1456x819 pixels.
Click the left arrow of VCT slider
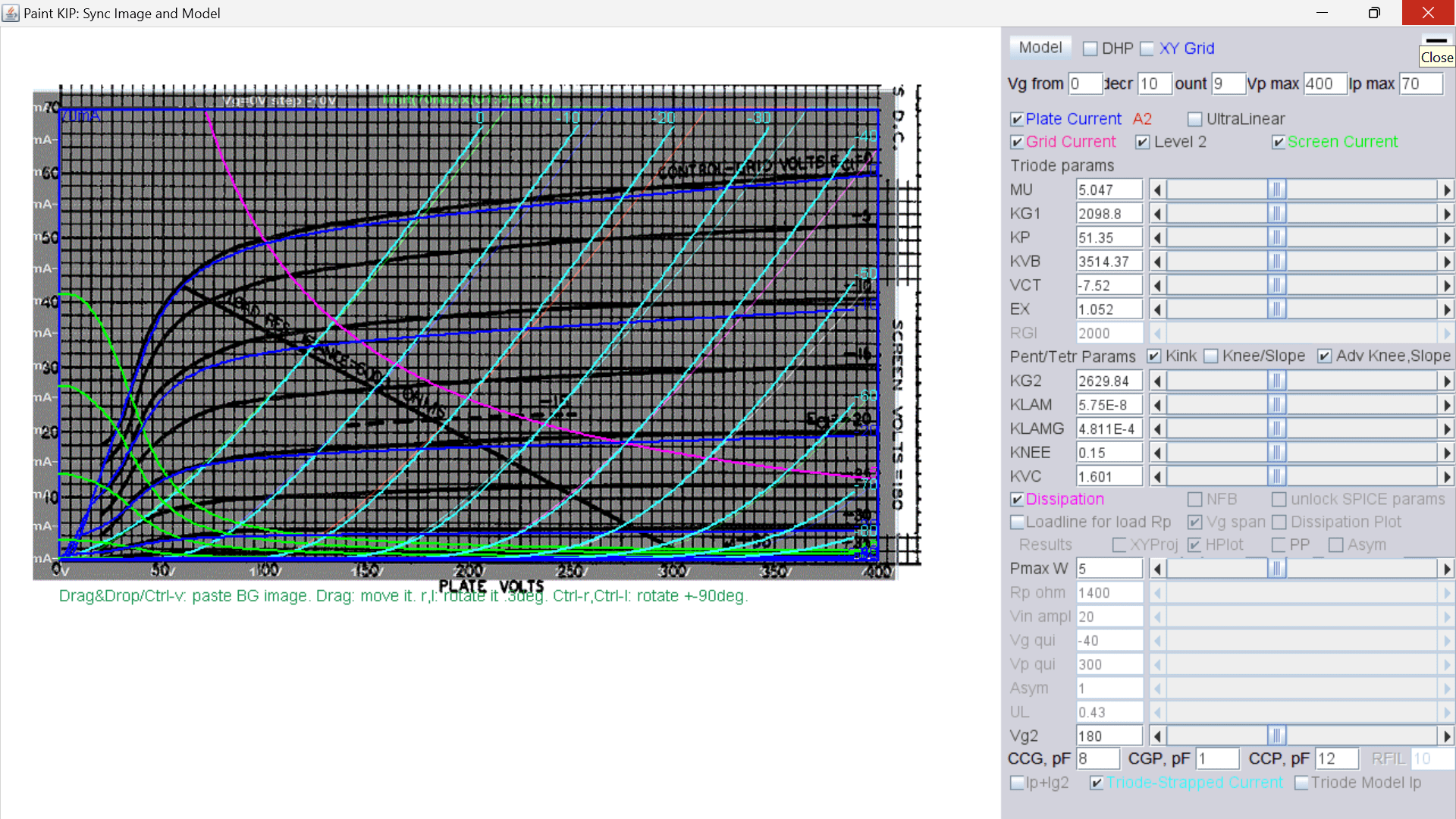coord(1157,285)
